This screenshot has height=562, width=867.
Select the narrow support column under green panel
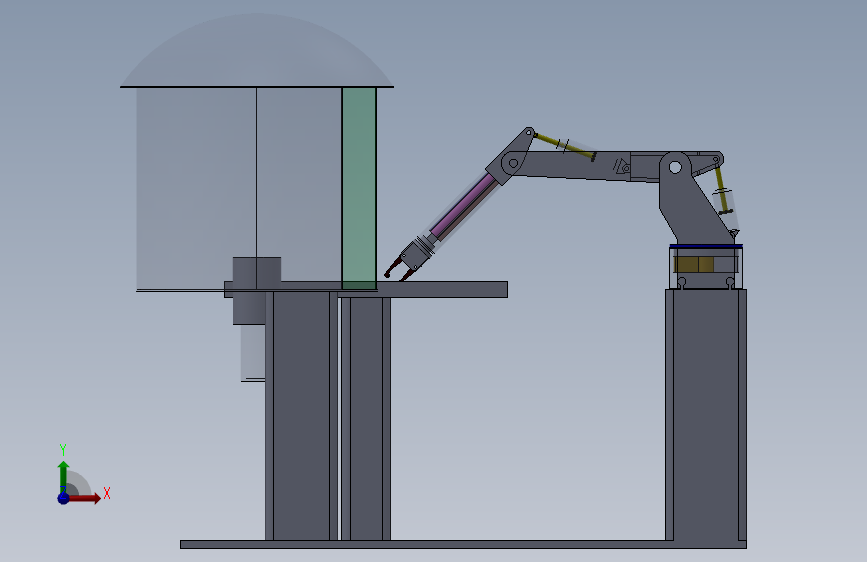point(366,419)
